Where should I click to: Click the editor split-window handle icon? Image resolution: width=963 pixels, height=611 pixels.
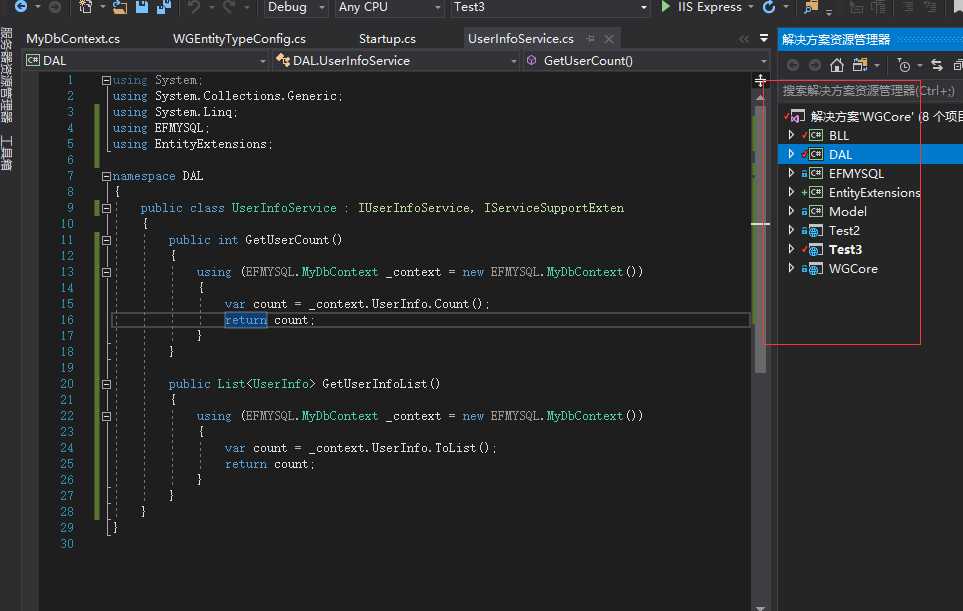760,80
